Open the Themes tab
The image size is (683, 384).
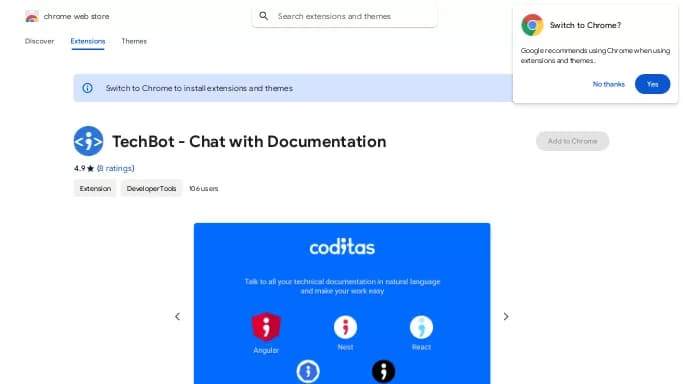[134, 41]
